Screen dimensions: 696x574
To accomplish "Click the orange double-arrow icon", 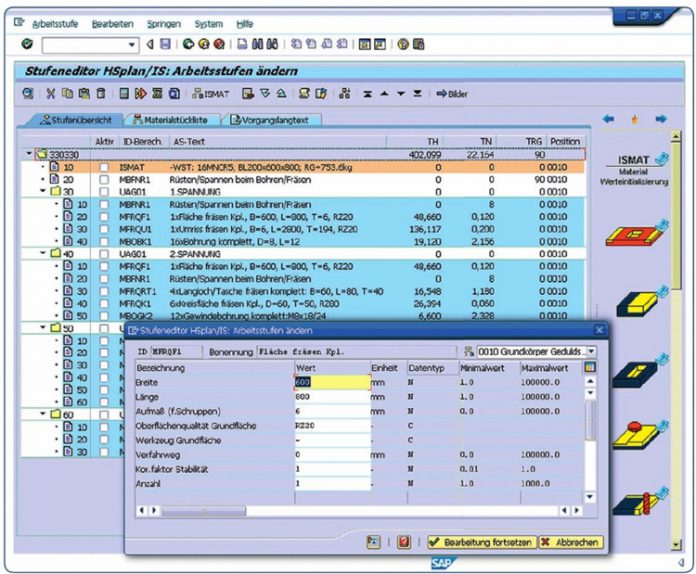I will (x=141, y=94).
